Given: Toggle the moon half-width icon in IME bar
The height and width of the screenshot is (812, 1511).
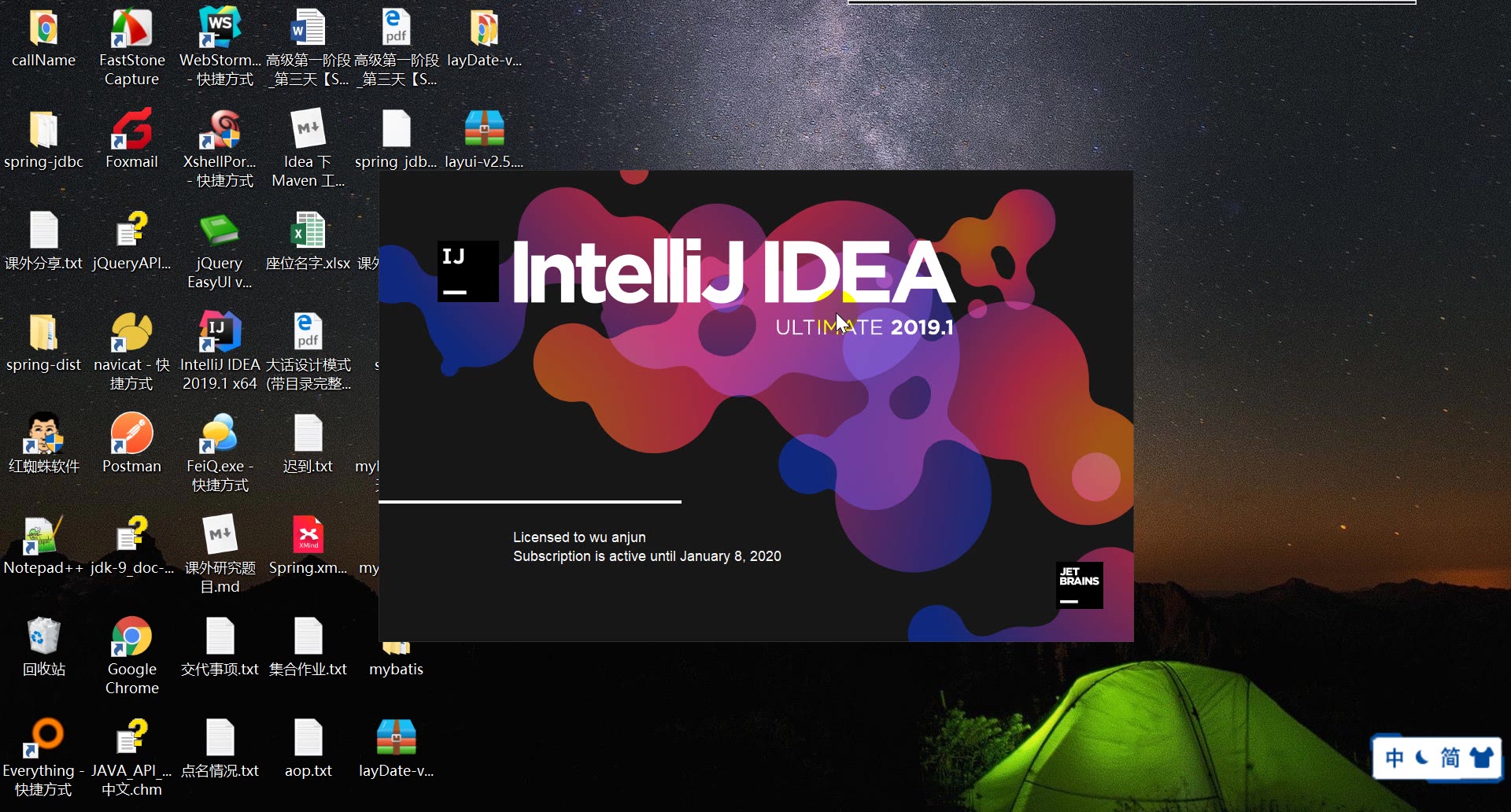Looking at the screenshot, I should click(x=1422, y=758).
